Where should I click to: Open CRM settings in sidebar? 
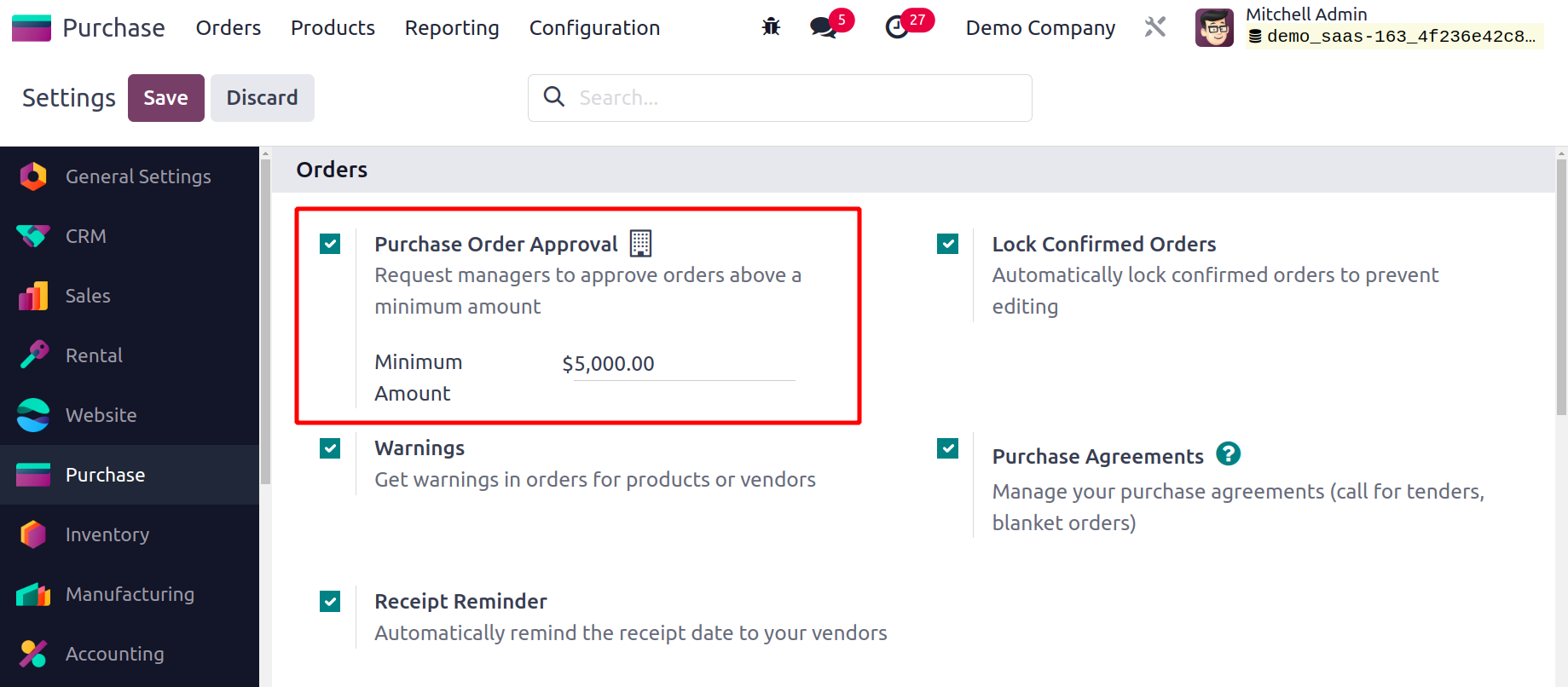point(86,236)
